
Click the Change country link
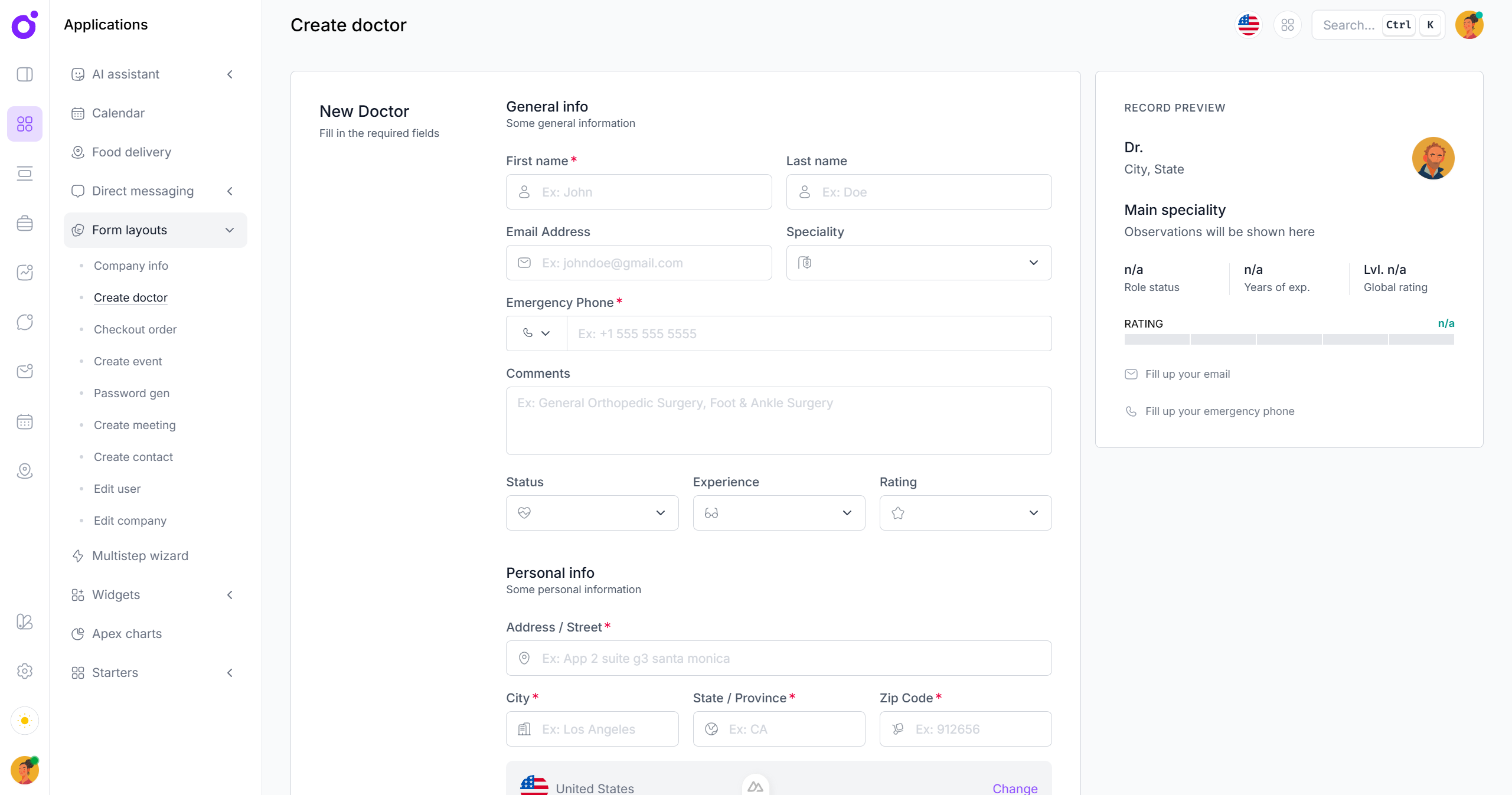pyautogui.click(x=1014, y=788)
